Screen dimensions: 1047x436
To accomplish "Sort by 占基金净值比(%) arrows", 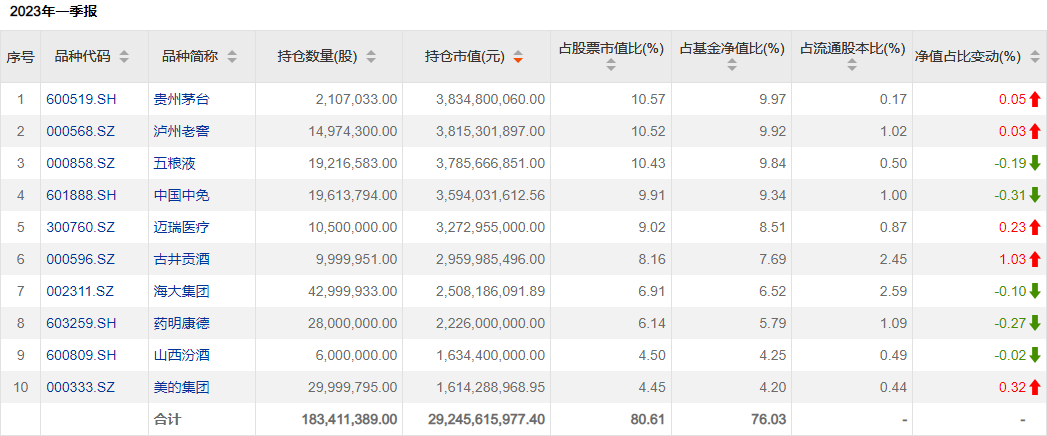I will [x=732, y=65].
